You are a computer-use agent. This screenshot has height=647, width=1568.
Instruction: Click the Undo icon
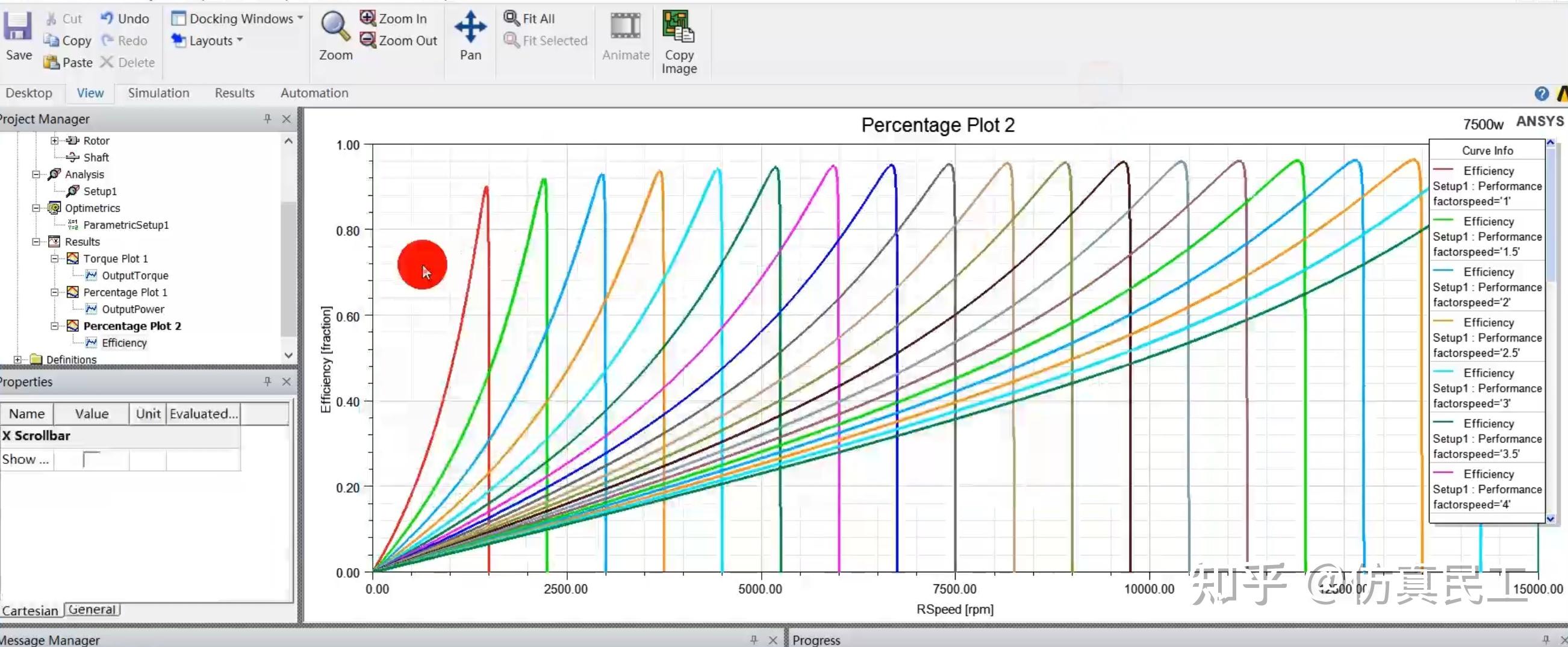124,18
